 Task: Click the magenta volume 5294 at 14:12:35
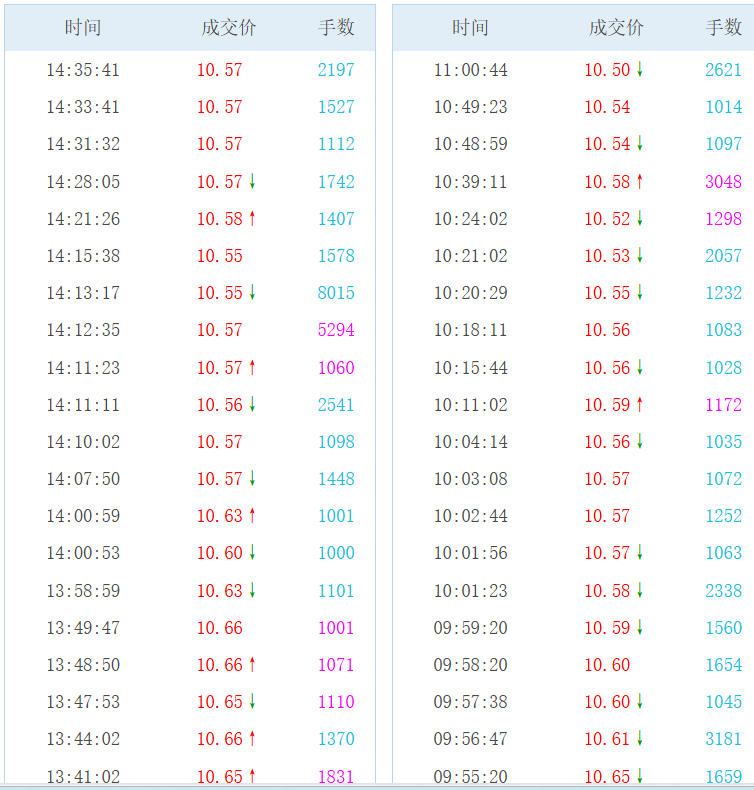pos(336,330)
